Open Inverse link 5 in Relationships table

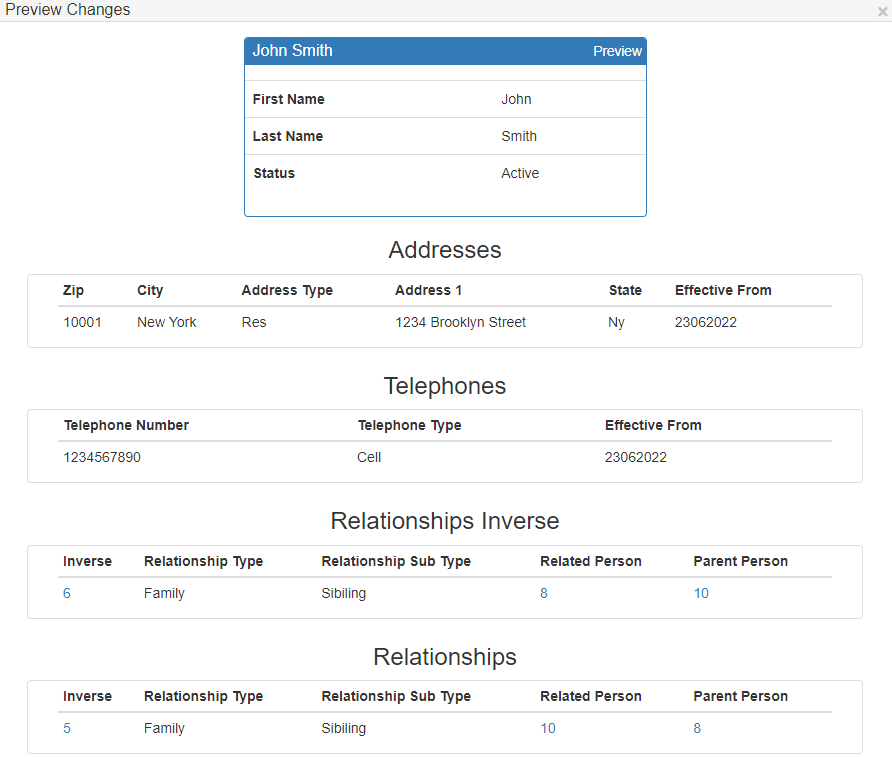point(67,728)
